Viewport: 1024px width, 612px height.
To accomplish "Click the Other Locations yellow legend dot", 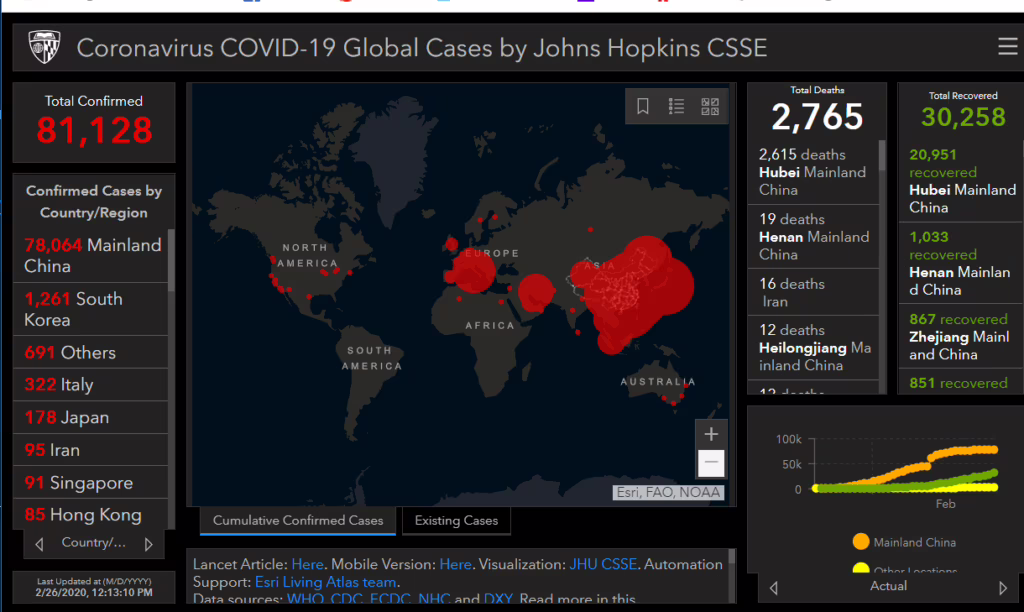I will 861,568.
